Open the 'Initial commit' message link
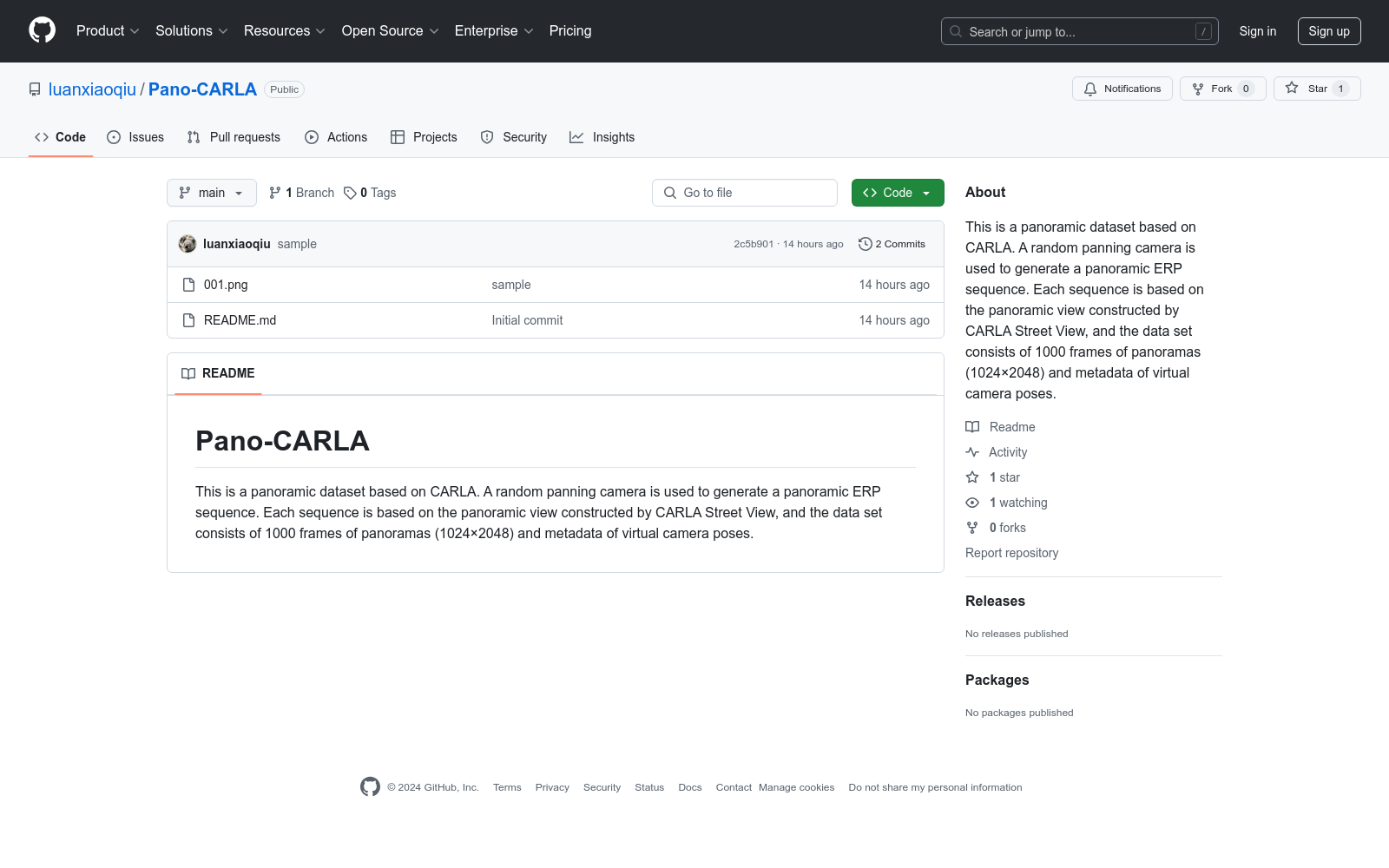 click(527, 320)
